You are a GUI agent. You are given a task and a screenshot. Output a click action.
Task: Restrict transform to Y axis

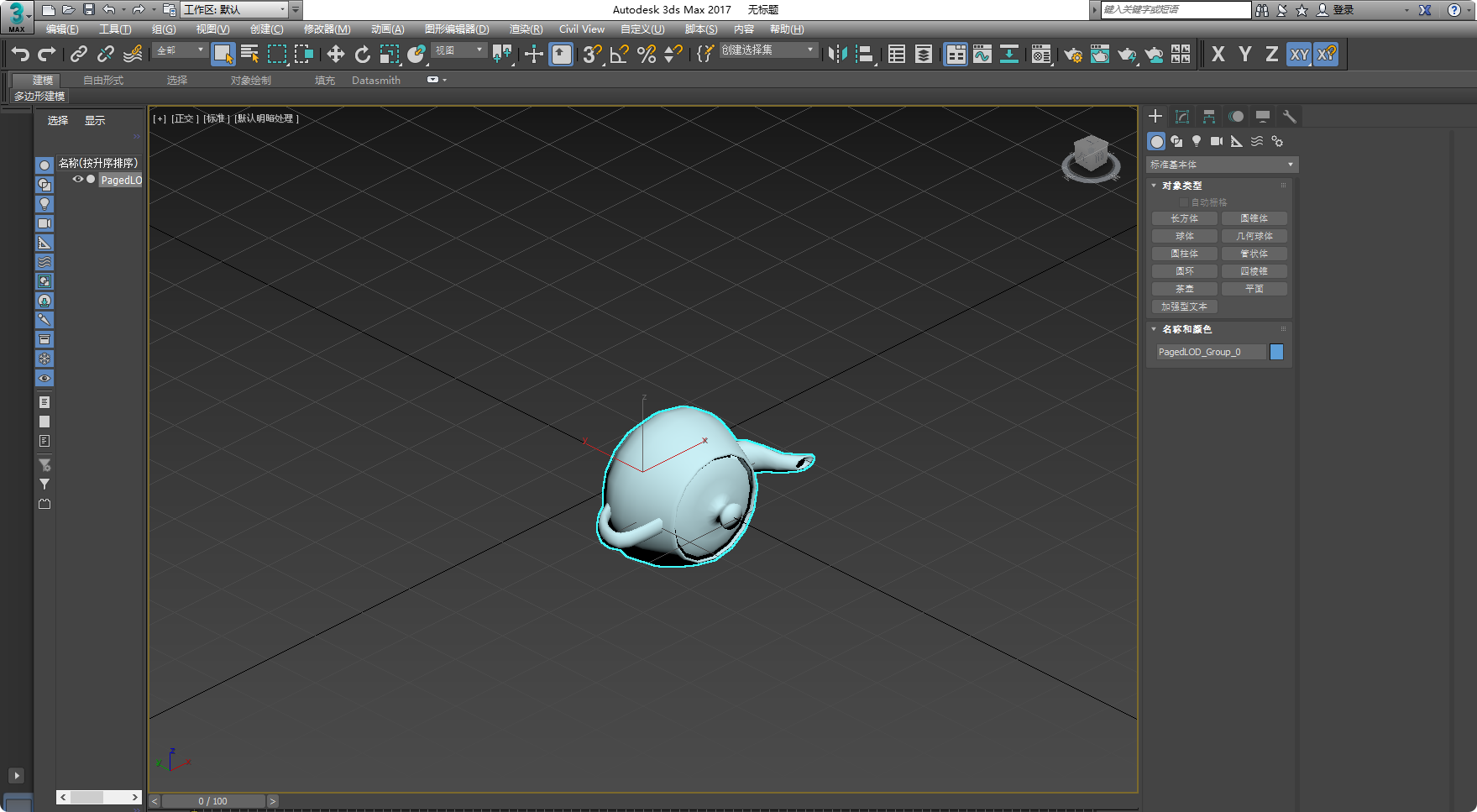click(1245, 55)
